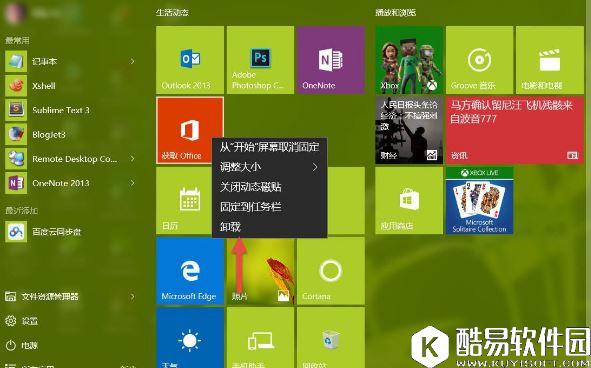The image size is (591, 368).
Task: Expand the Notepad (记事本) jump list arrow
Action: (x=132, y=61)
